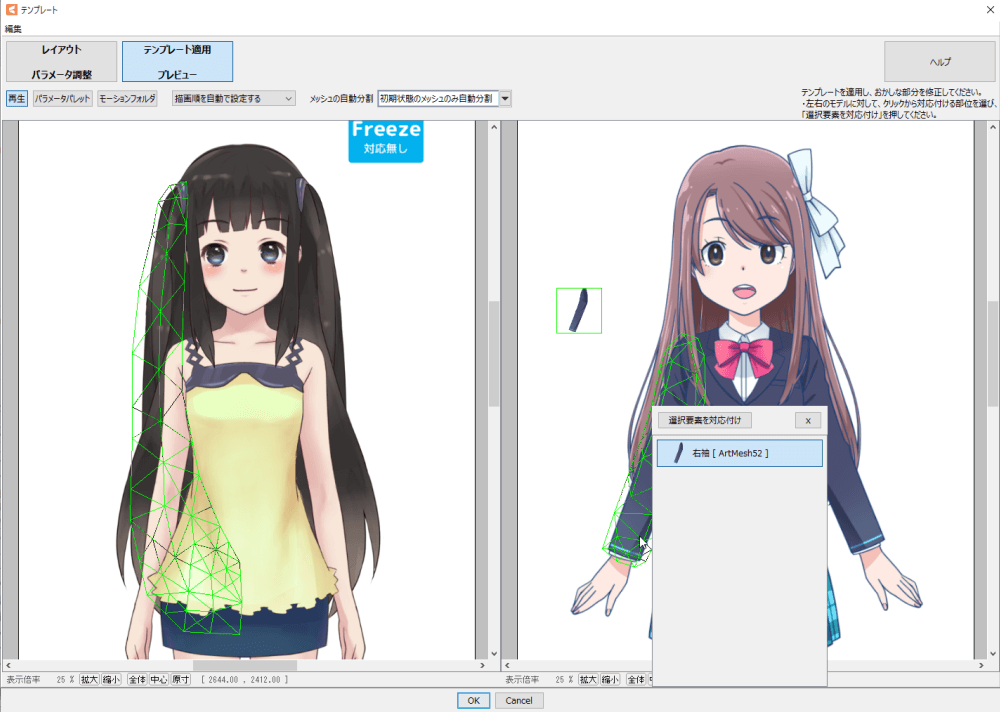Click 中心 center button for left view
This screenshot has height=712, width=1000.
point(159,679)
